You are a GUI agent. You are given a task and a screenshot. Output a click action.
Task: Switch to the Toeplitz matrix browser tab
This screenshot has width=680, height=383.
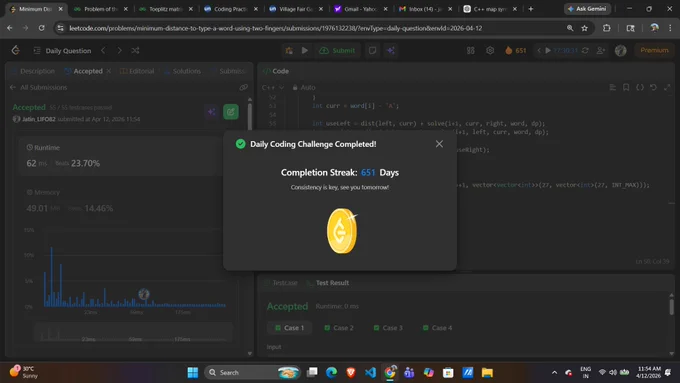166,9
